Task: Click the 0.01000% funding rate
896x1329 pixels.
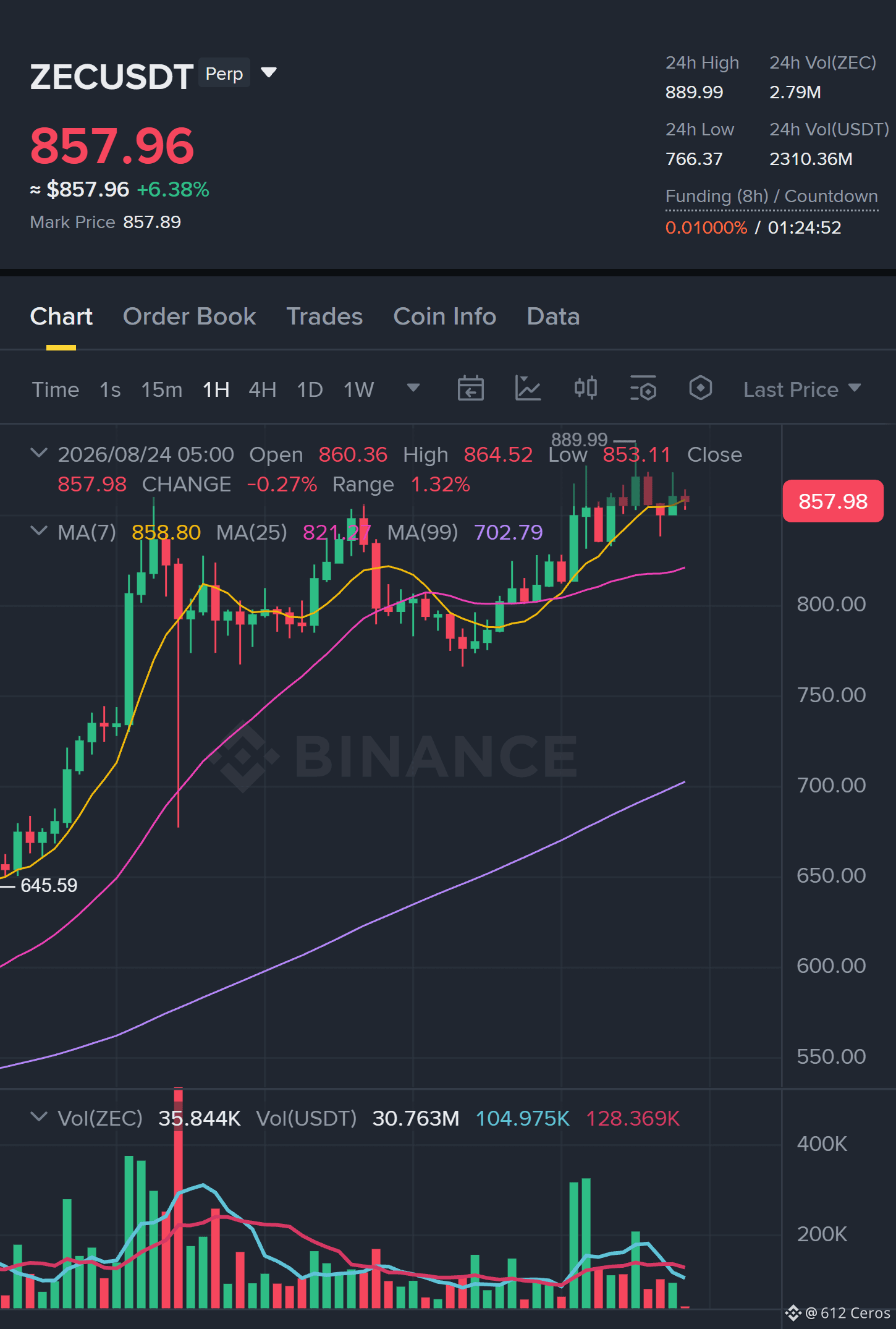Action: pyautogui.click(x=706, y=227)
